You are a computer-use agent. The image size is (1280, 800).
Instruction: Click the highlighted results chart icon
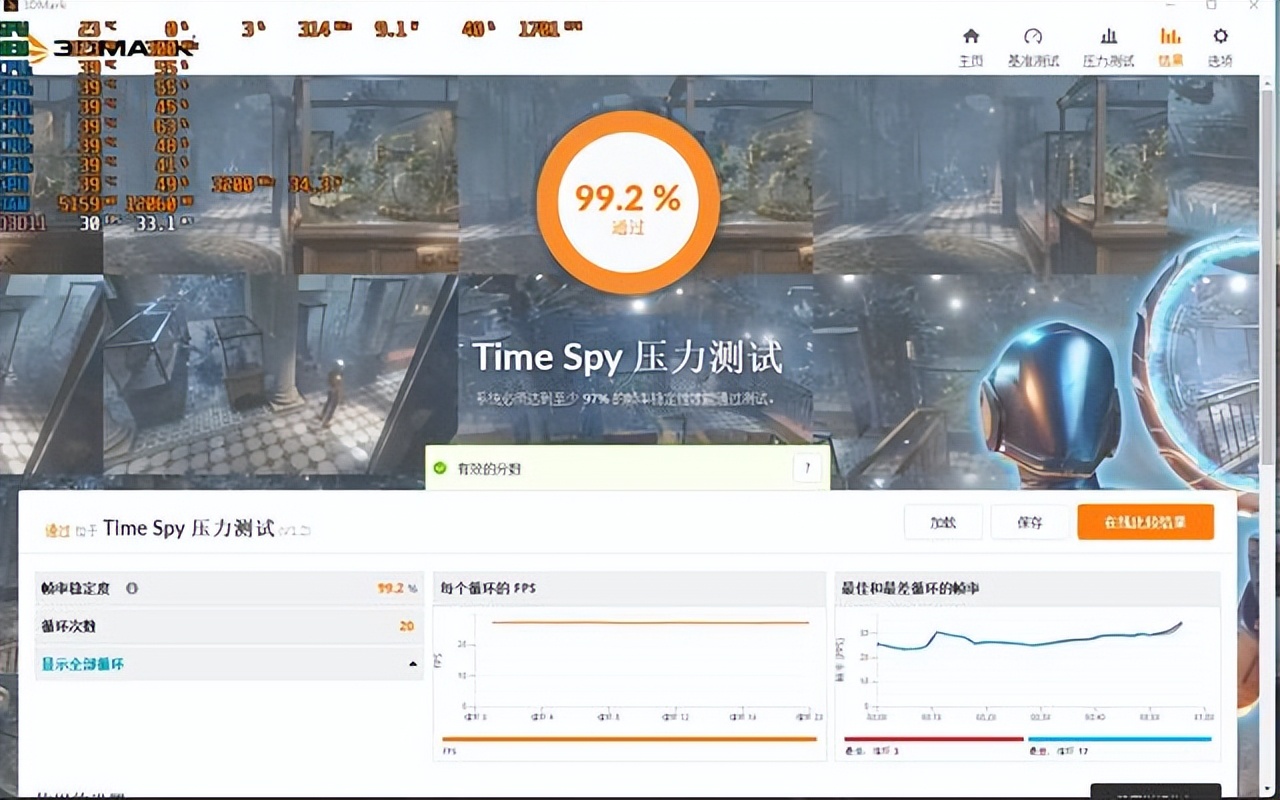[1170, 45]
